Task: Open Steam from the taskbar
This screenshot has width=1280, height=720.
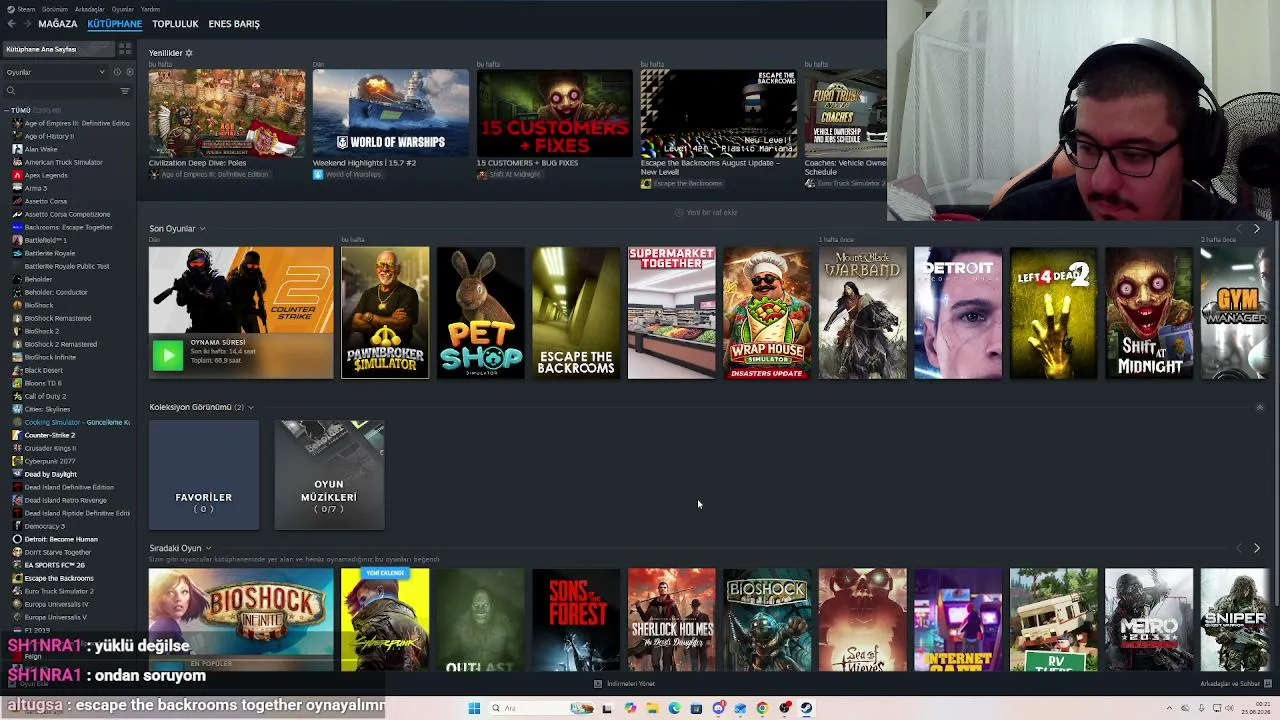Action: pyautogui.click(x=806, y=708)
